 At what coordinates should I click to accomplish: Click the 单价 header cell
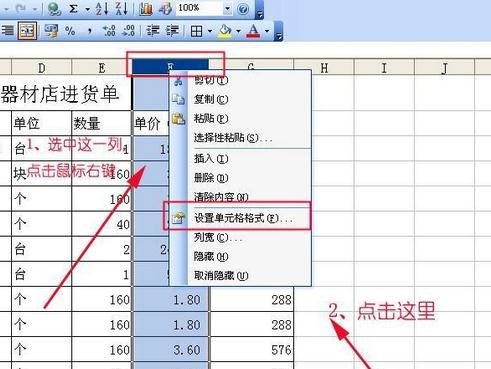pyautogui.click(x=152, y=123)
